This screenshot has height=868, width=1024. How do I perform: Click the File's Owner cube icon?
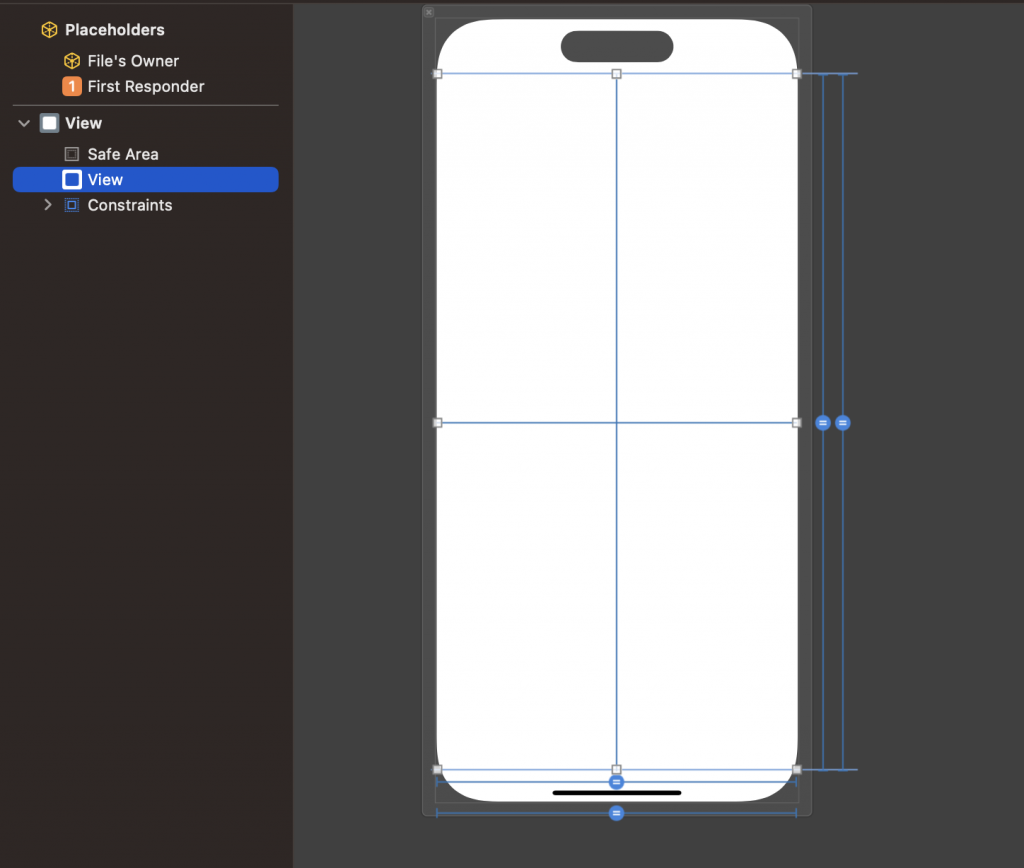pos(72,61)
